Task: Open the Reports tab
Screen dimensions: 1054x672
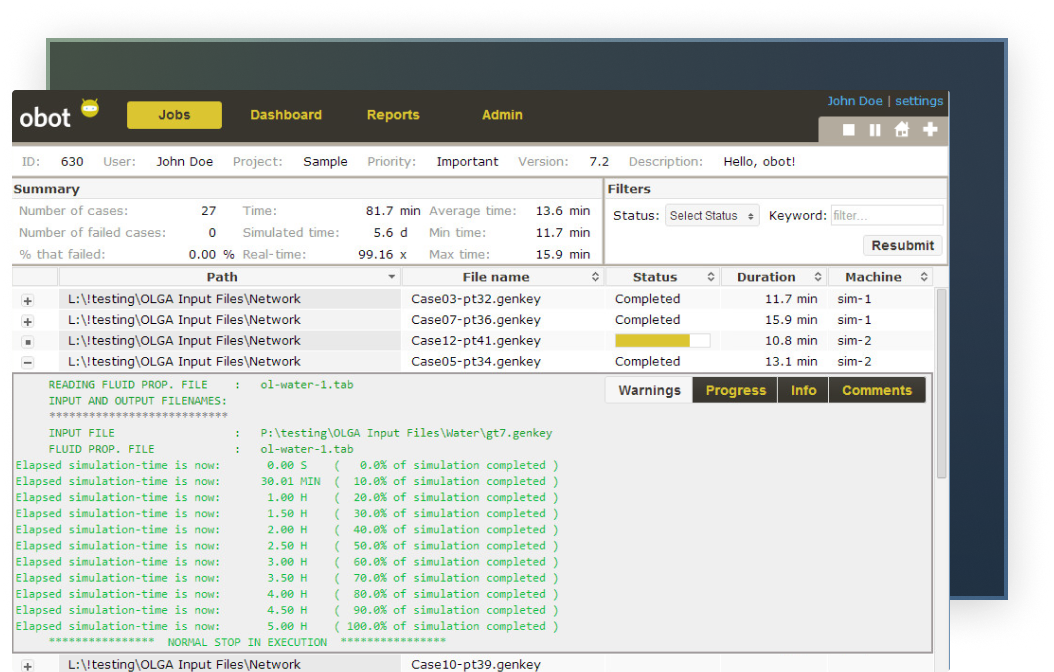Action: (x=393, y=115)
